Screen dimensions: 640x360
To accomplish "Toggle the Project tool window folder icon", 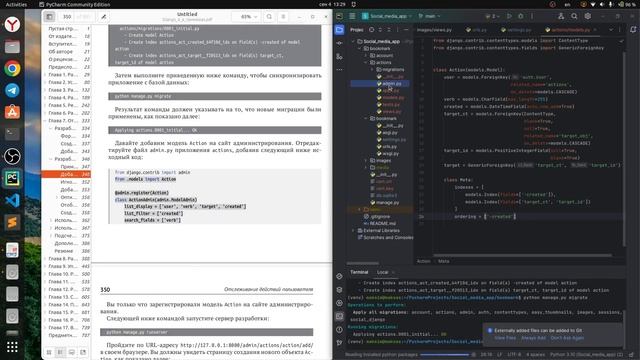I will pos(339,30).
